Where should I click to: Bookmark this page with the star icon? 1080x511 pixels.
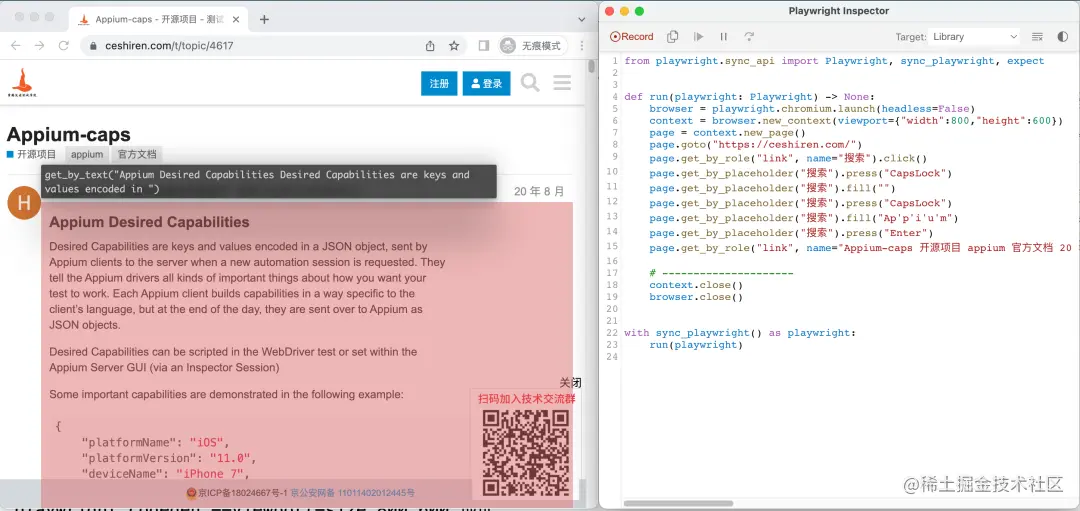(x=454, y=45)
